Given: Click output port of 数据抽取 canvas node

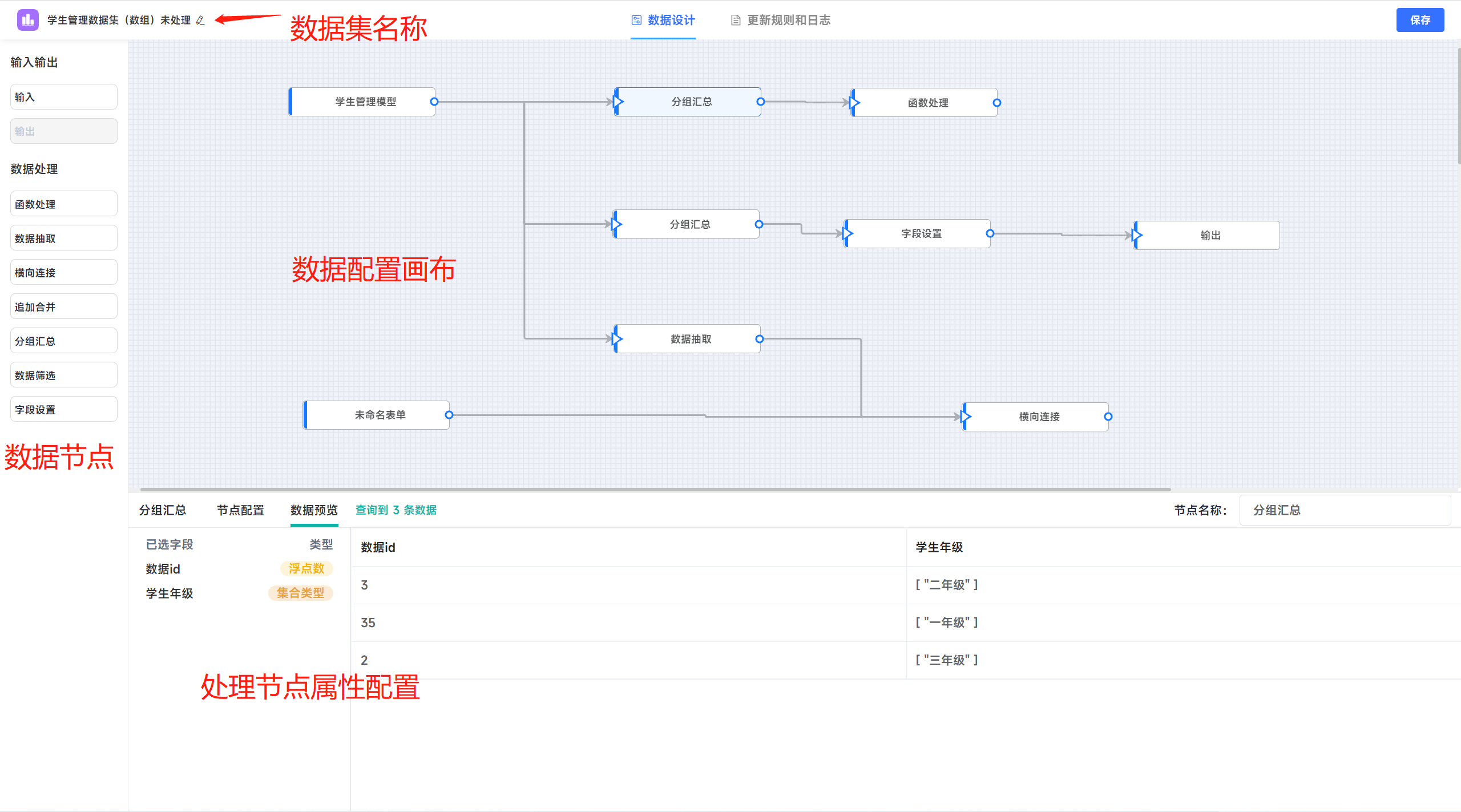Looking at the screenshot, I should click(760, 339).
